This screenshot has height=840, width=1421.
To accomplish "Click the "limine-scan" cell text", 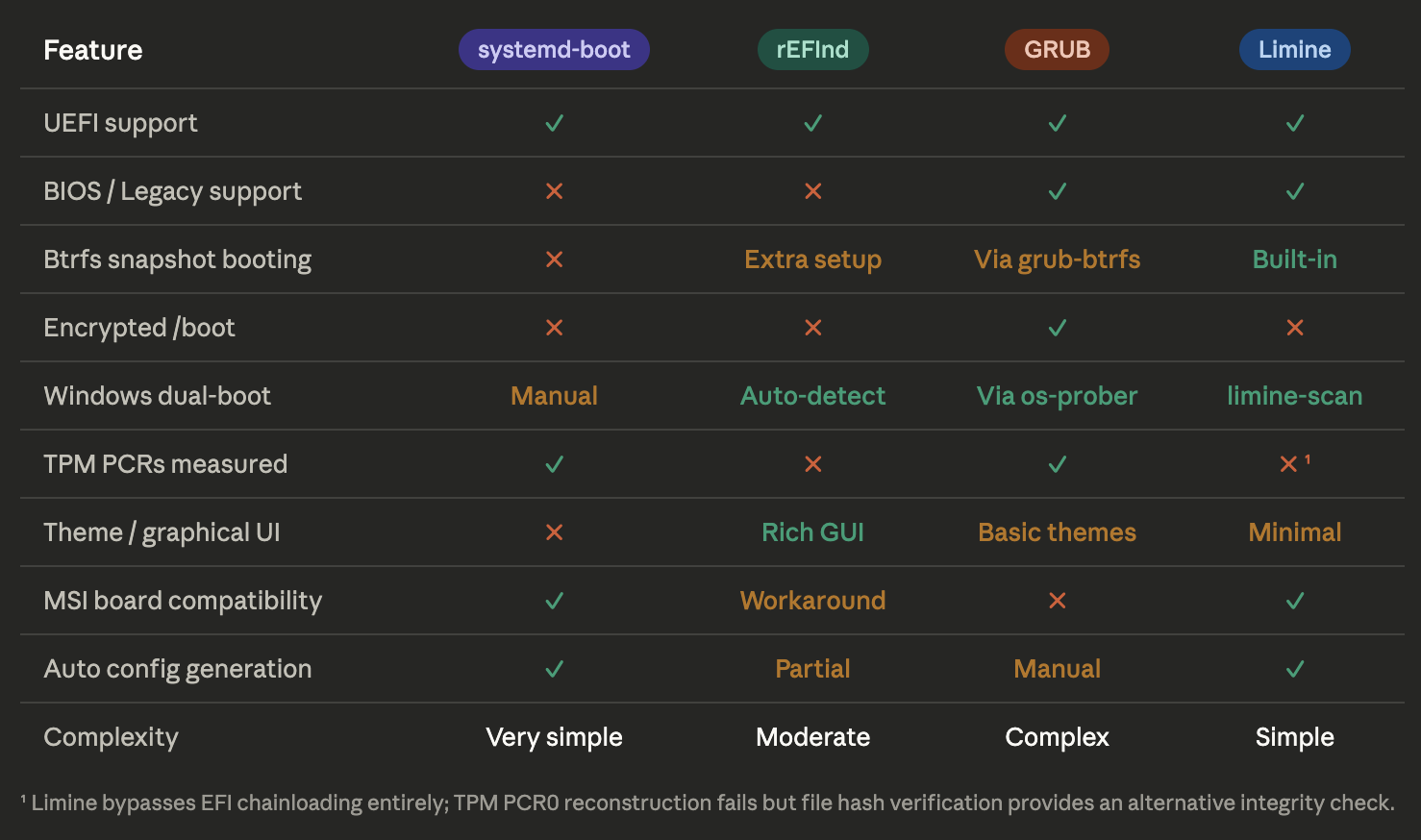I will pyautogui.click(x=1294, y=396).
